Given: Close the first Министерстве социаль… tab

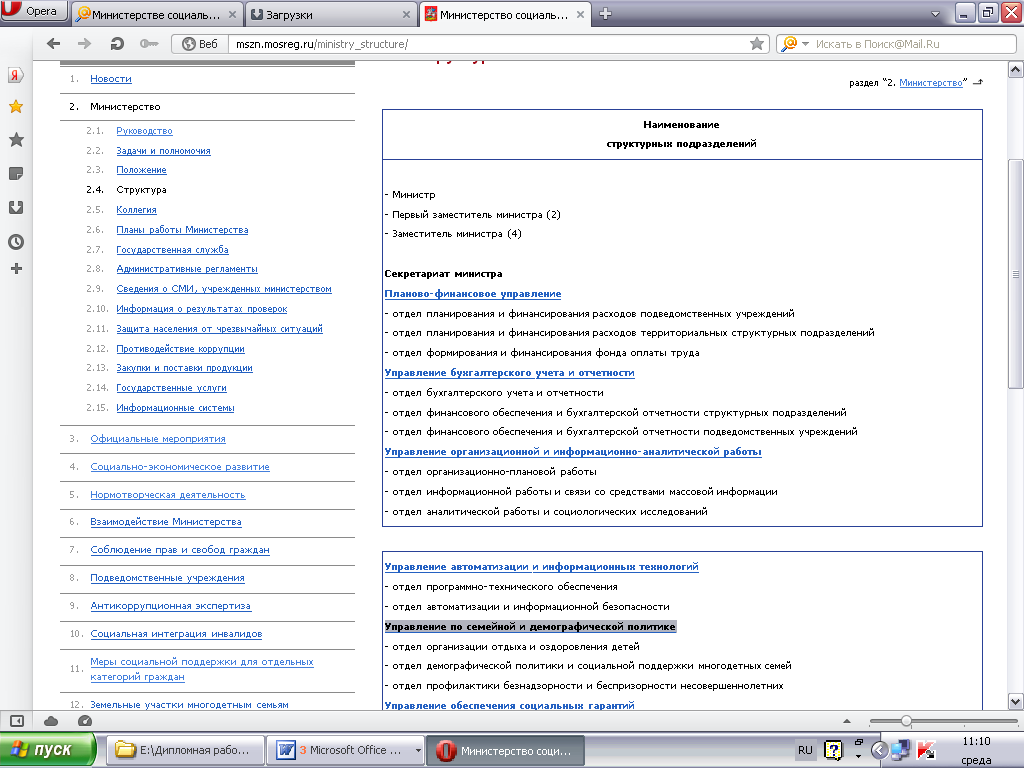Looking at the screenshot, I should coord(232,14).
